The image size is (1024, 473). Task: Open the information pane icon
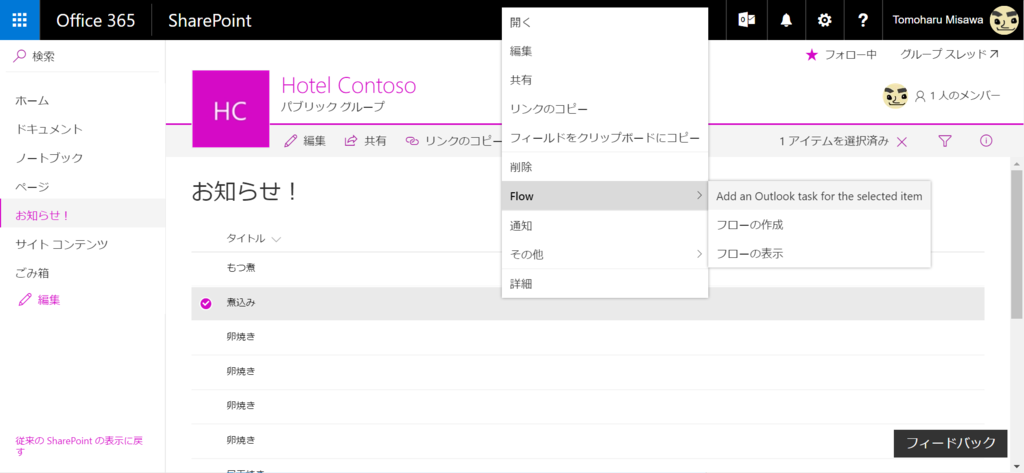986,140
